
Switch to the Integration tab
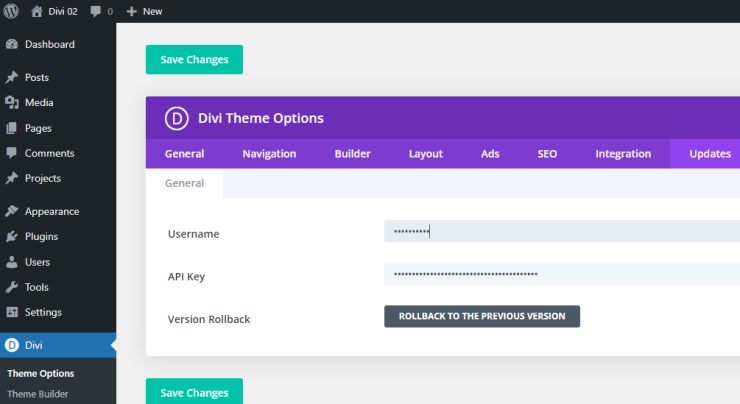tap(623, 153)
